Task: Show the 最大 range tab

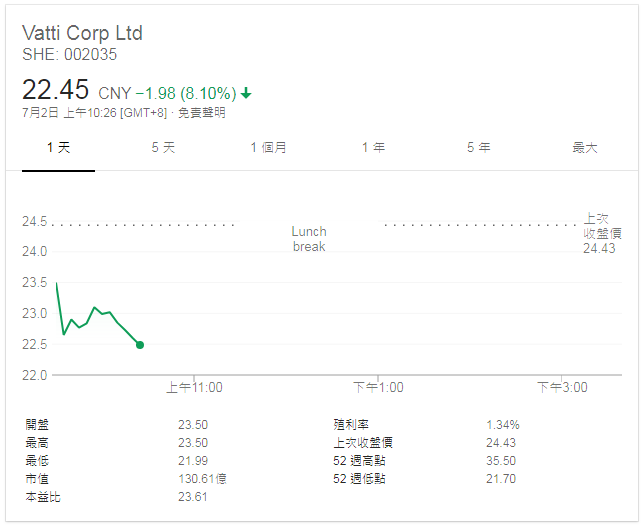Action: (584, 147)
